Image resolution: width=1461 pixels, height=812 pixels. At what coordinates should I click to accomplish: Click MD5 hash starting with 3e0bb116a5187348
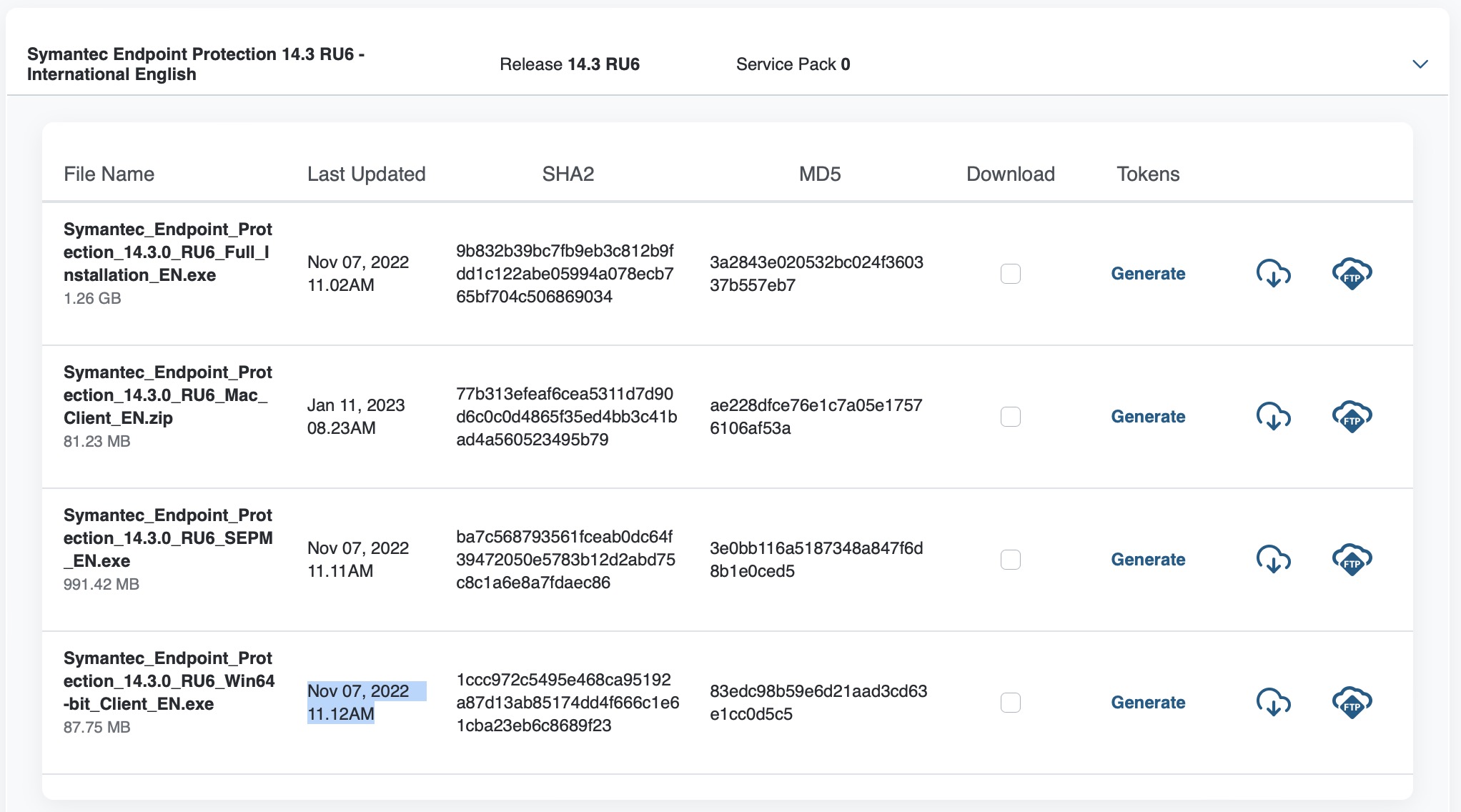pos(816,560)
